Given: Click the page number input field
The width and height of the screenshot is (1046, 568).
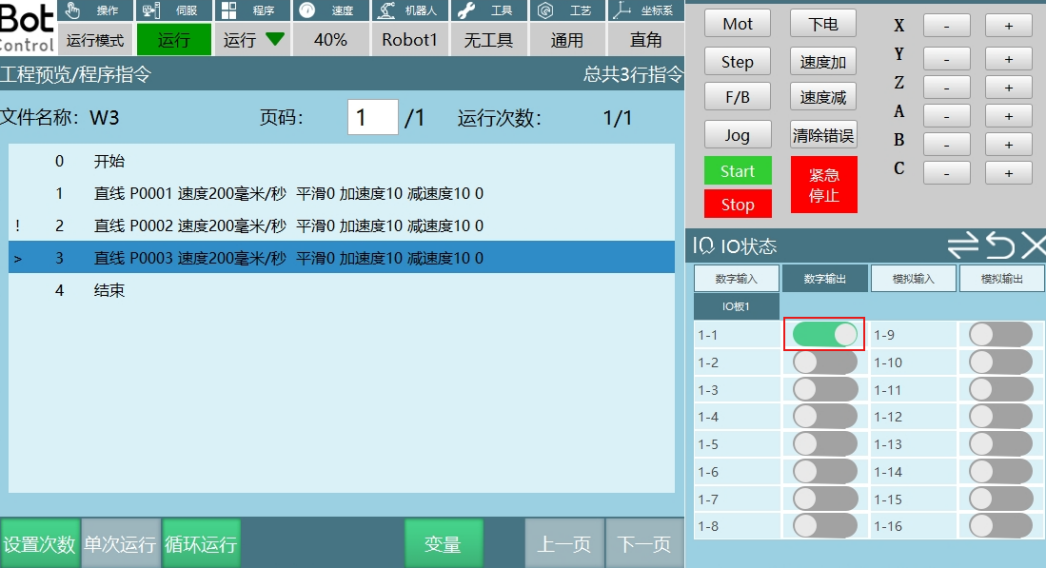Looking at the screenshot, I should click(x=373, y=117).
